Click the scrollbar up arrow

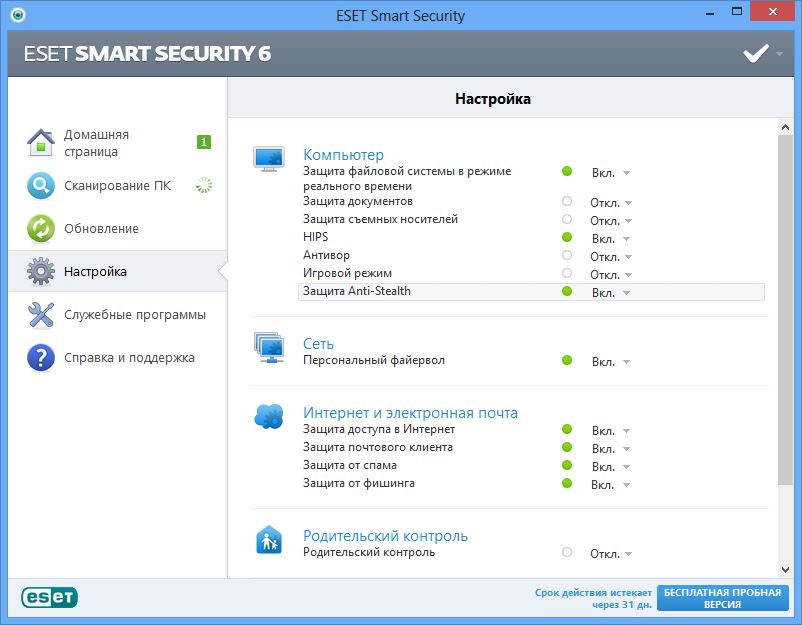coord(786,127)
